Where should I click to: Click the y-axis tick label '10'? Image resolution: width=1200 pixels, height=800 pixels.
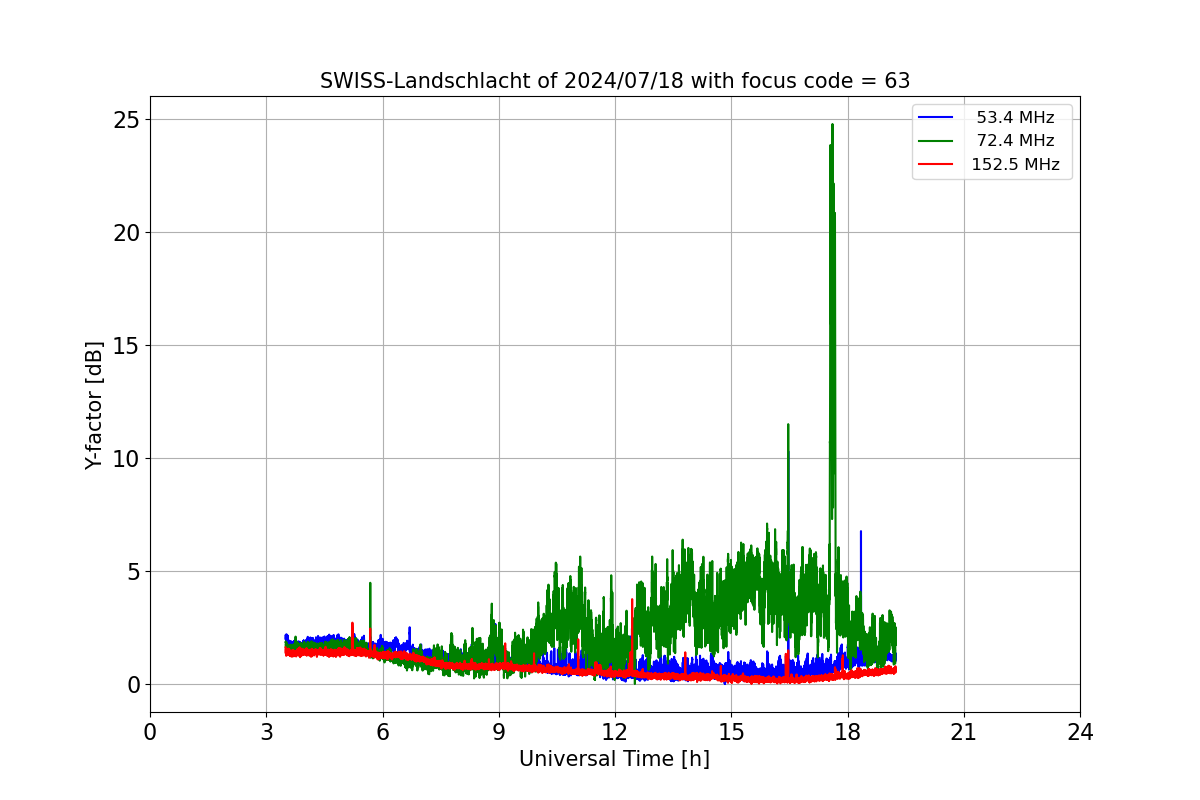pos(128,459)
